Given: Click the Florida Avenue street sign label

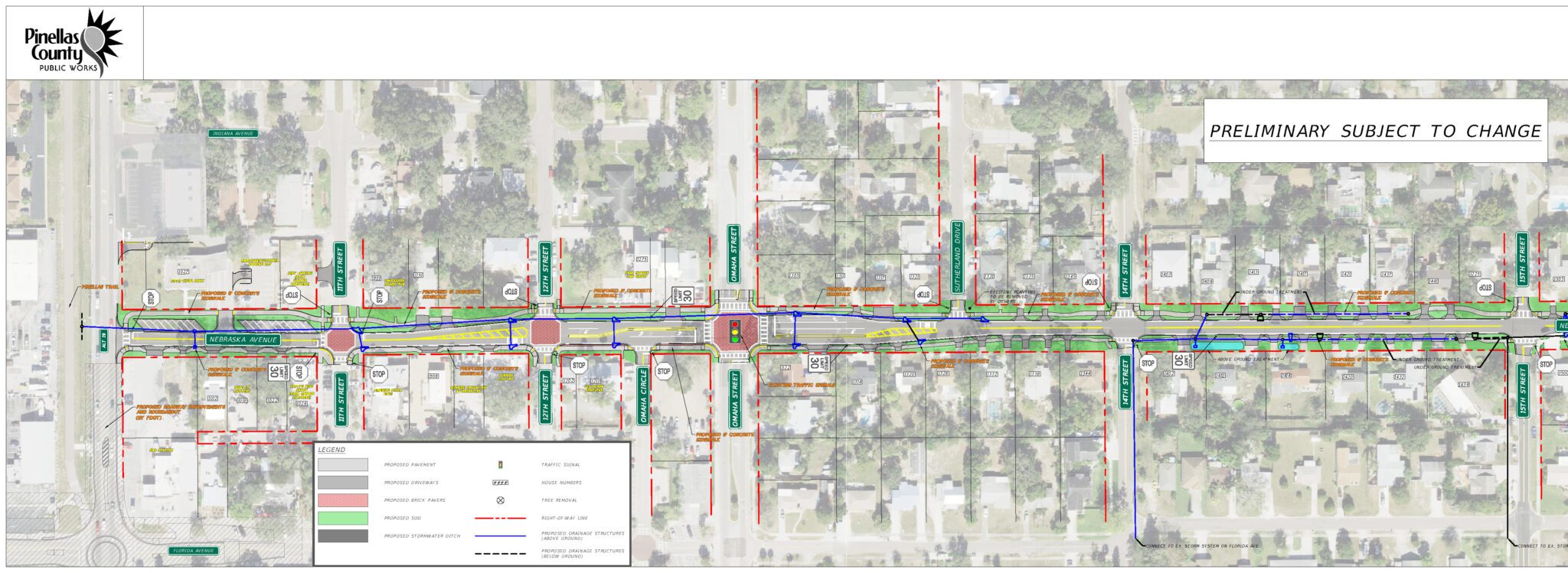Looking at the screenshot, I should click(193, 551).
